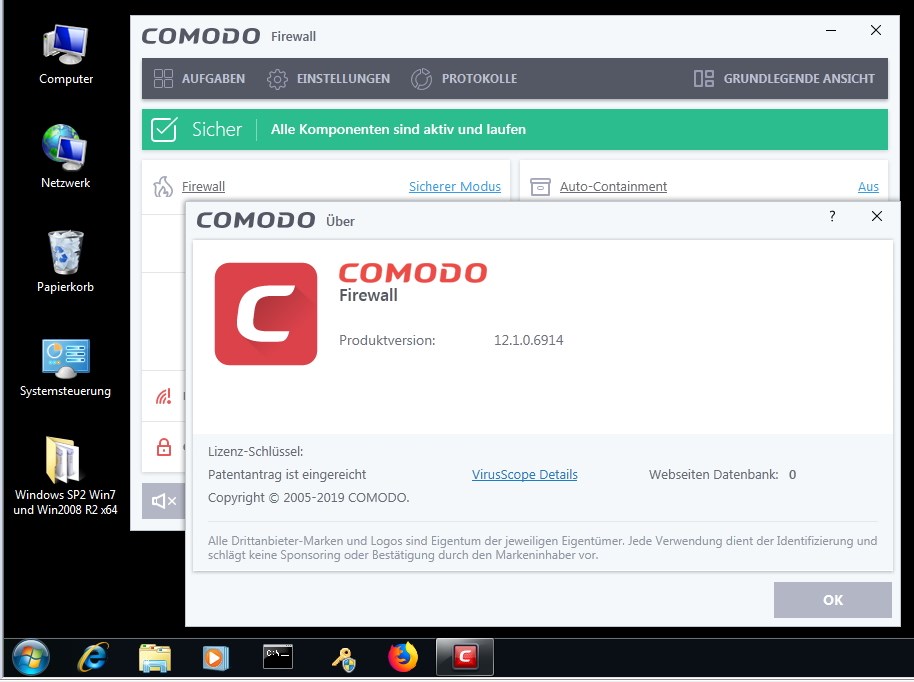This screenshot has width=914, height=682.
Task: Click the red network signal alert icon
Action: tap(164, 396)
